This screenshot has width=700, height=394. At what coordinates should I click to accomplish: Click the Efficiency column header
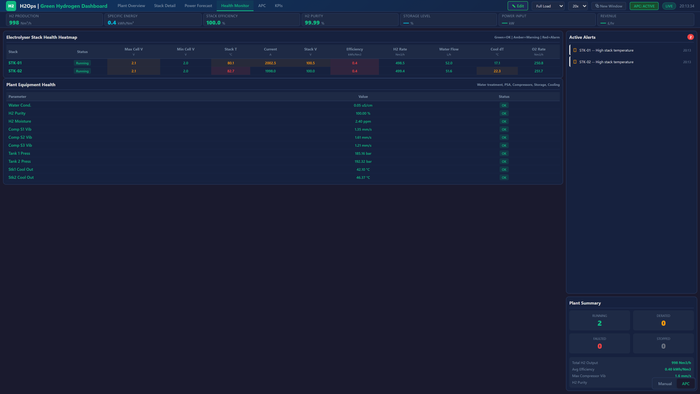tap(354, 51)
